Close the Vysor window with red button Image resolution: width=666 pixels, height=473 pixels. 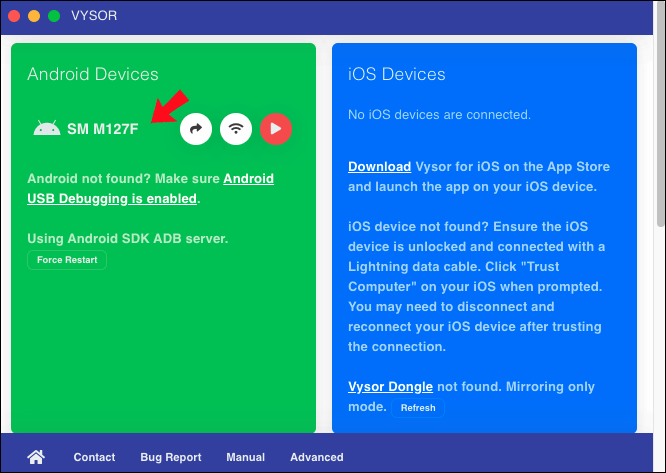(x=14, y=16)
